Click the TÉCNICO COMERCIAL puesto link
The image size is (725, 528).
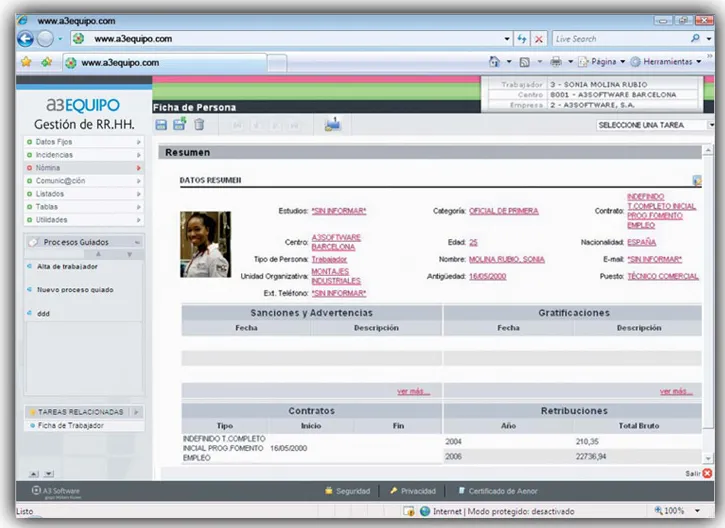663,276
